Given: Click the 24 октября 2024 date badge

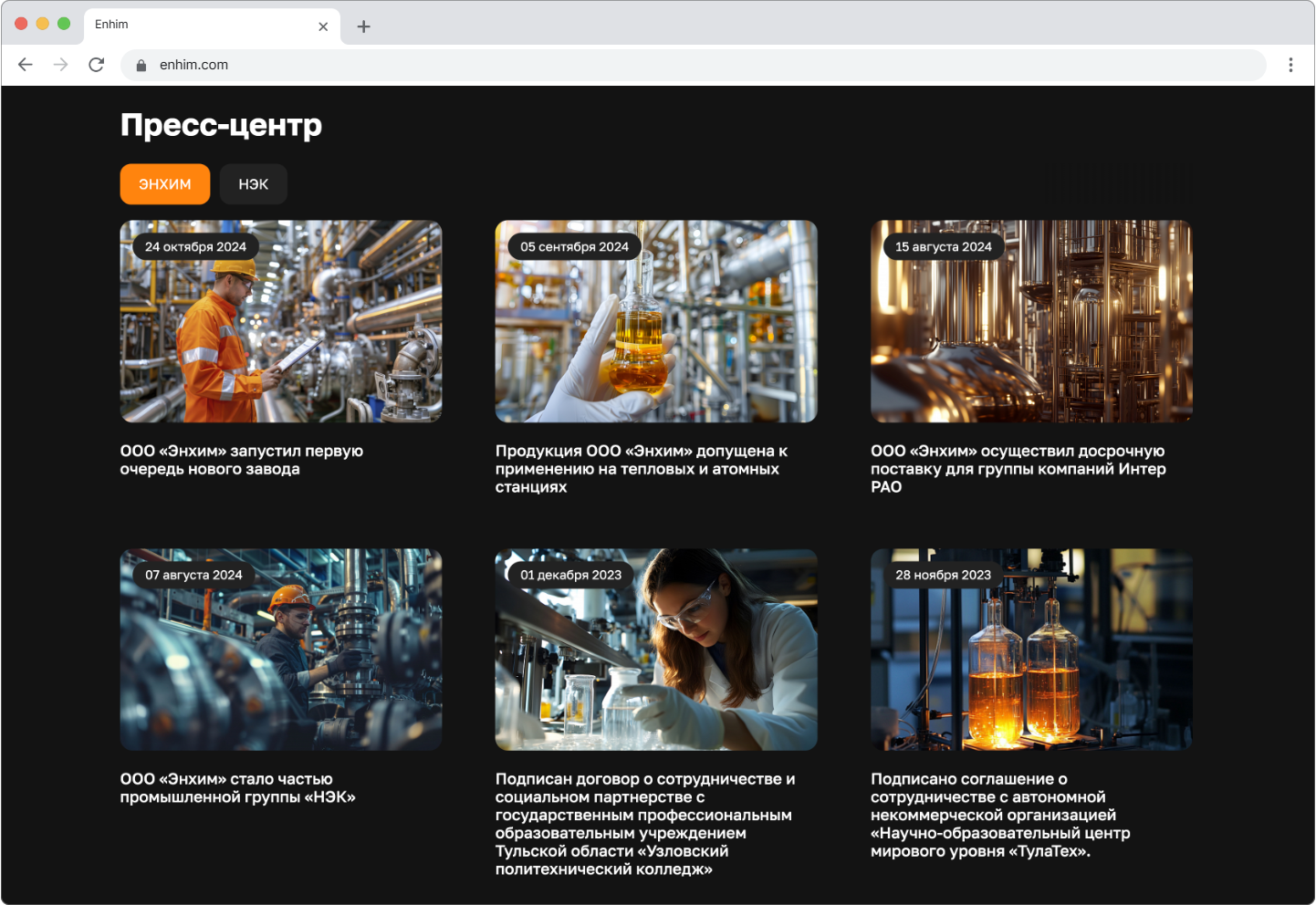Looking at the screenshot, I should click(195, 246).
